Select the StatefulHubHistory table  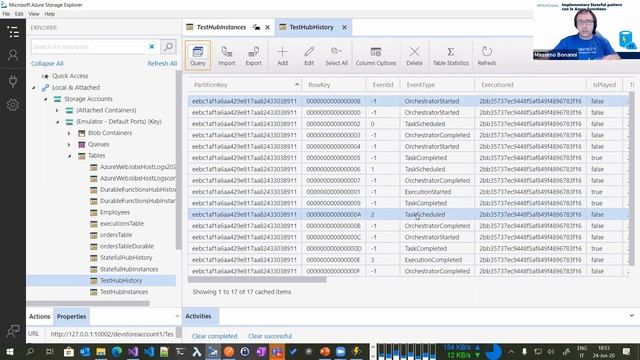[x=126, y=258]
